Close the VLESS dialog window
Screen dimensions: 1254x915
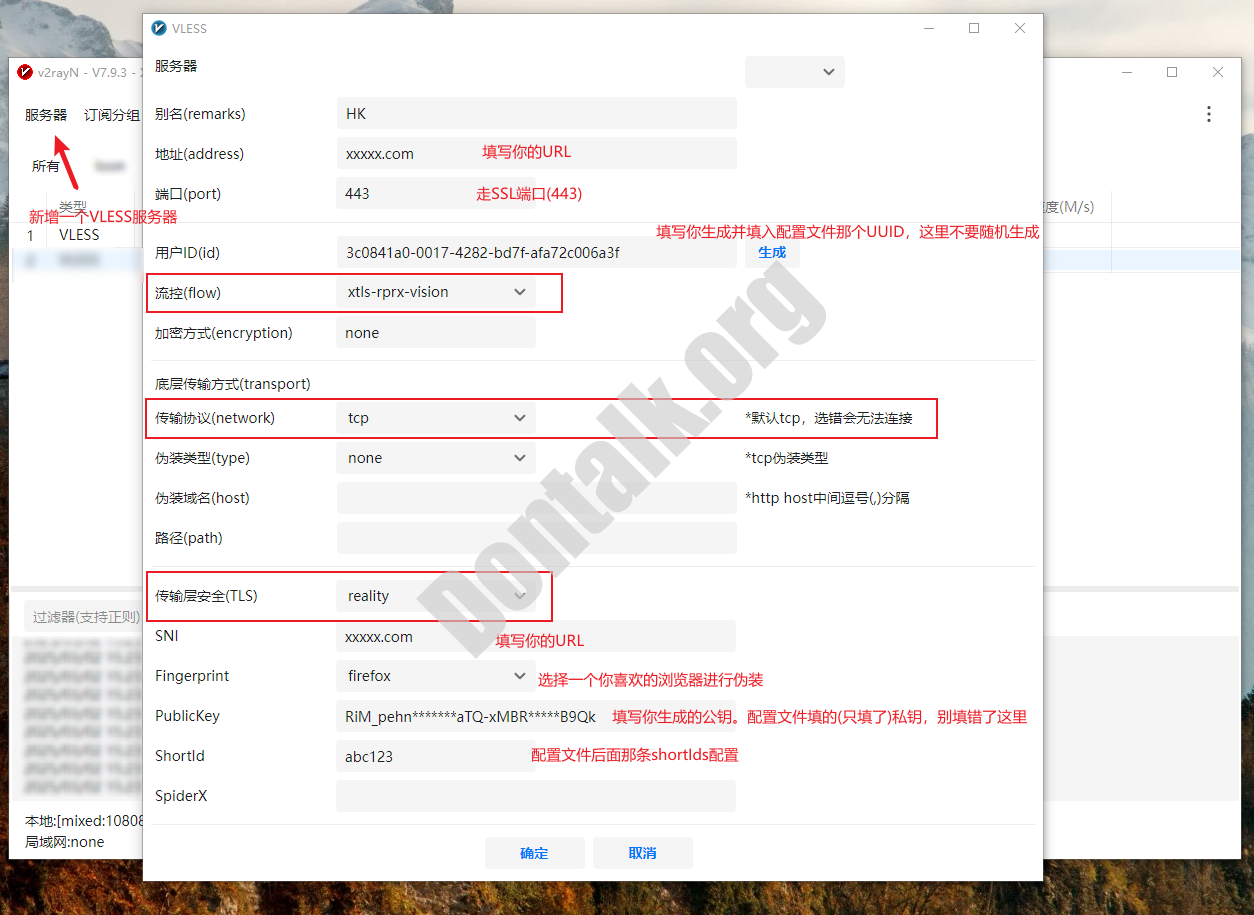tap(1019, 28)
